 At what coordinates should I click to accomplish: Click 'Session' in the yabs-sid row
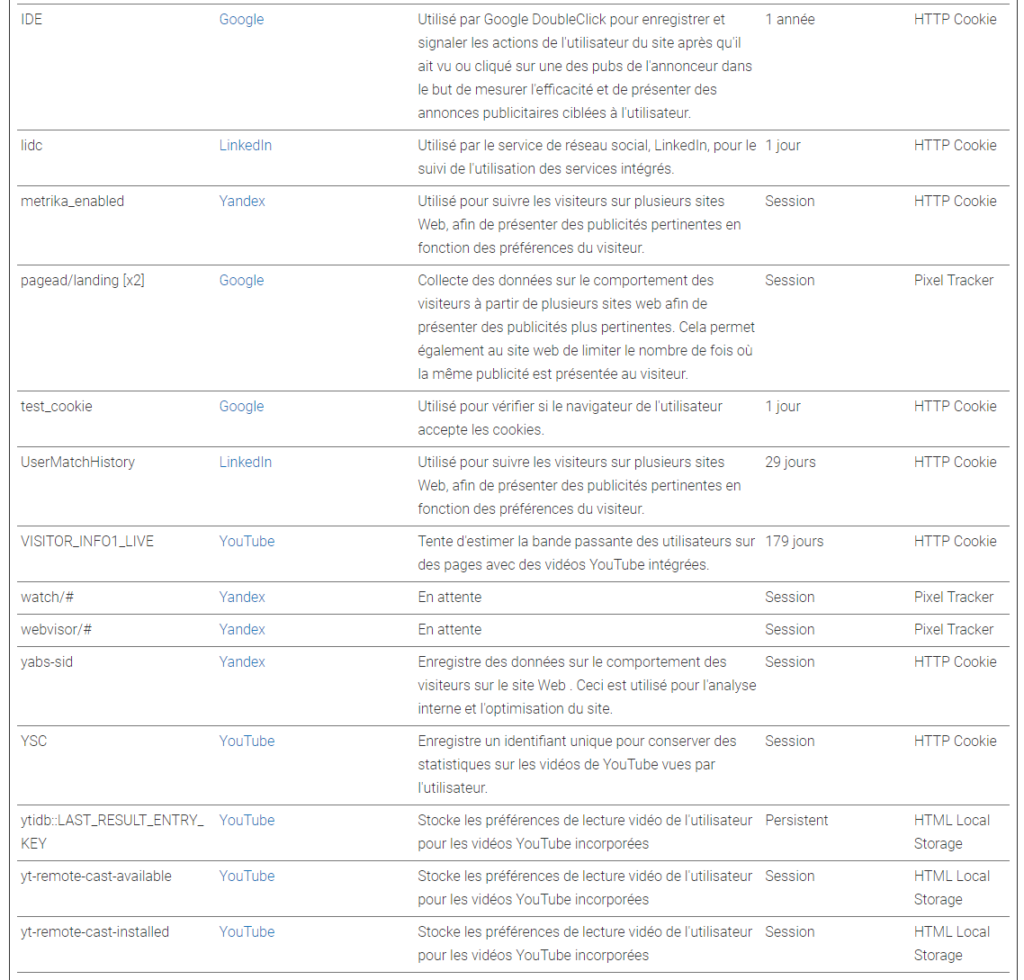coord(790,662)
